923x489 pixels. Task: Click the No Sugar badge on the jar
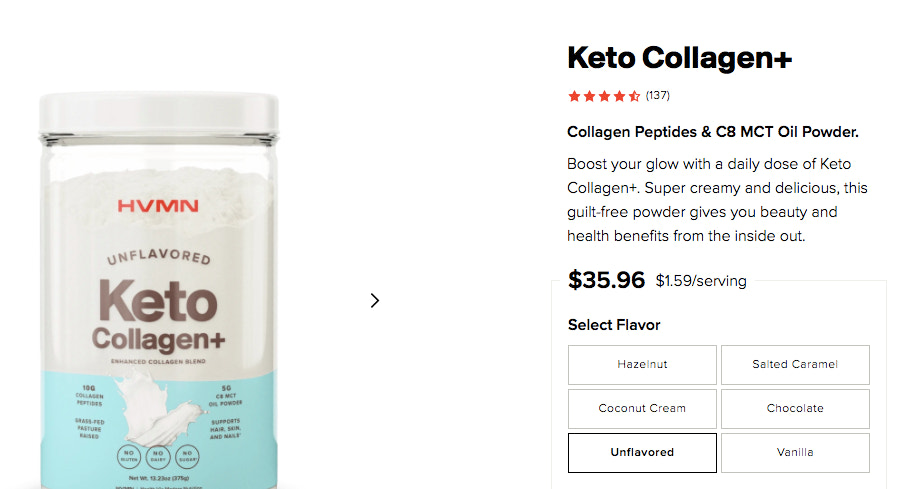[x=186, y=456]
